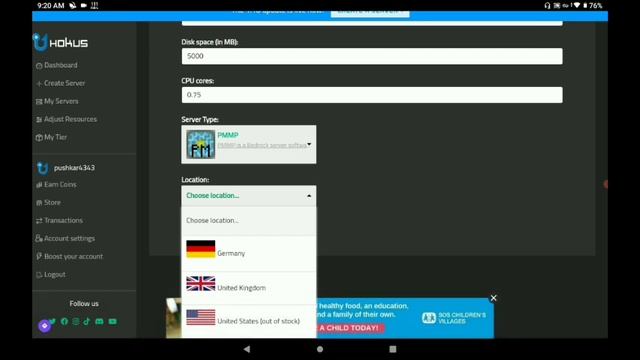The image size is (640, 360).
Task: Click the PMMP server type logo
Action: (200, 144)
